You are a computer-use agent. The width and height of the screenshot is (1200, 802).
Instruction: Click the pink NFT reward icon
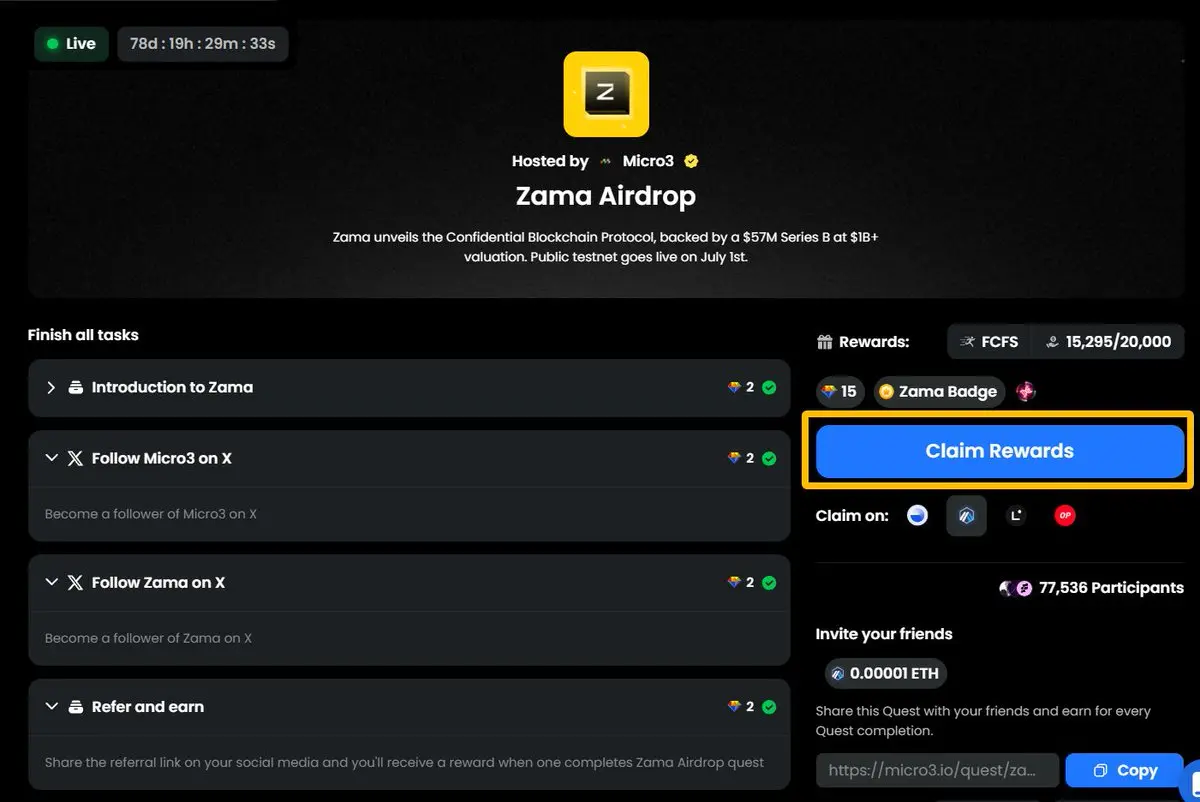1026,391
